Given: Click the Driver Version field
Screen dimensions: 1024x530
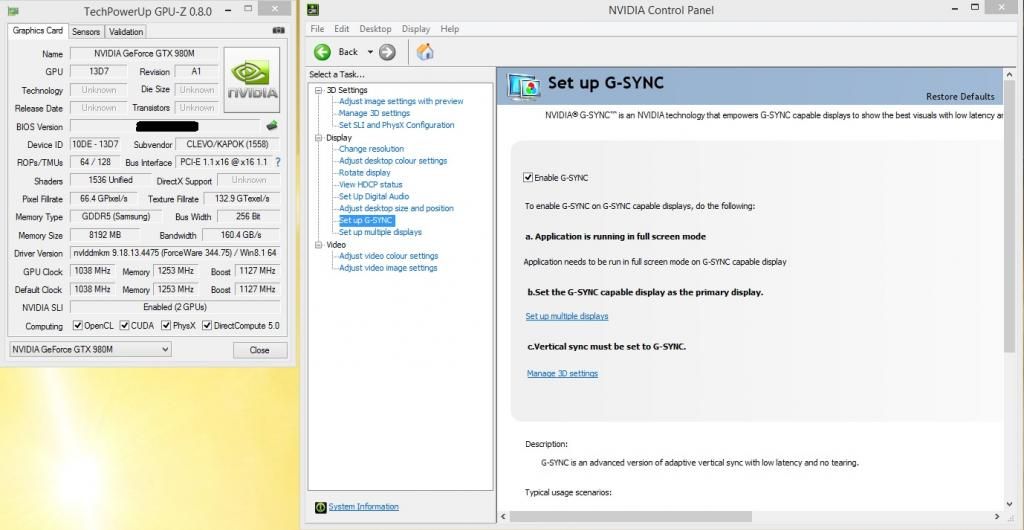Looking at the screenshot, I should pos(175,253).
